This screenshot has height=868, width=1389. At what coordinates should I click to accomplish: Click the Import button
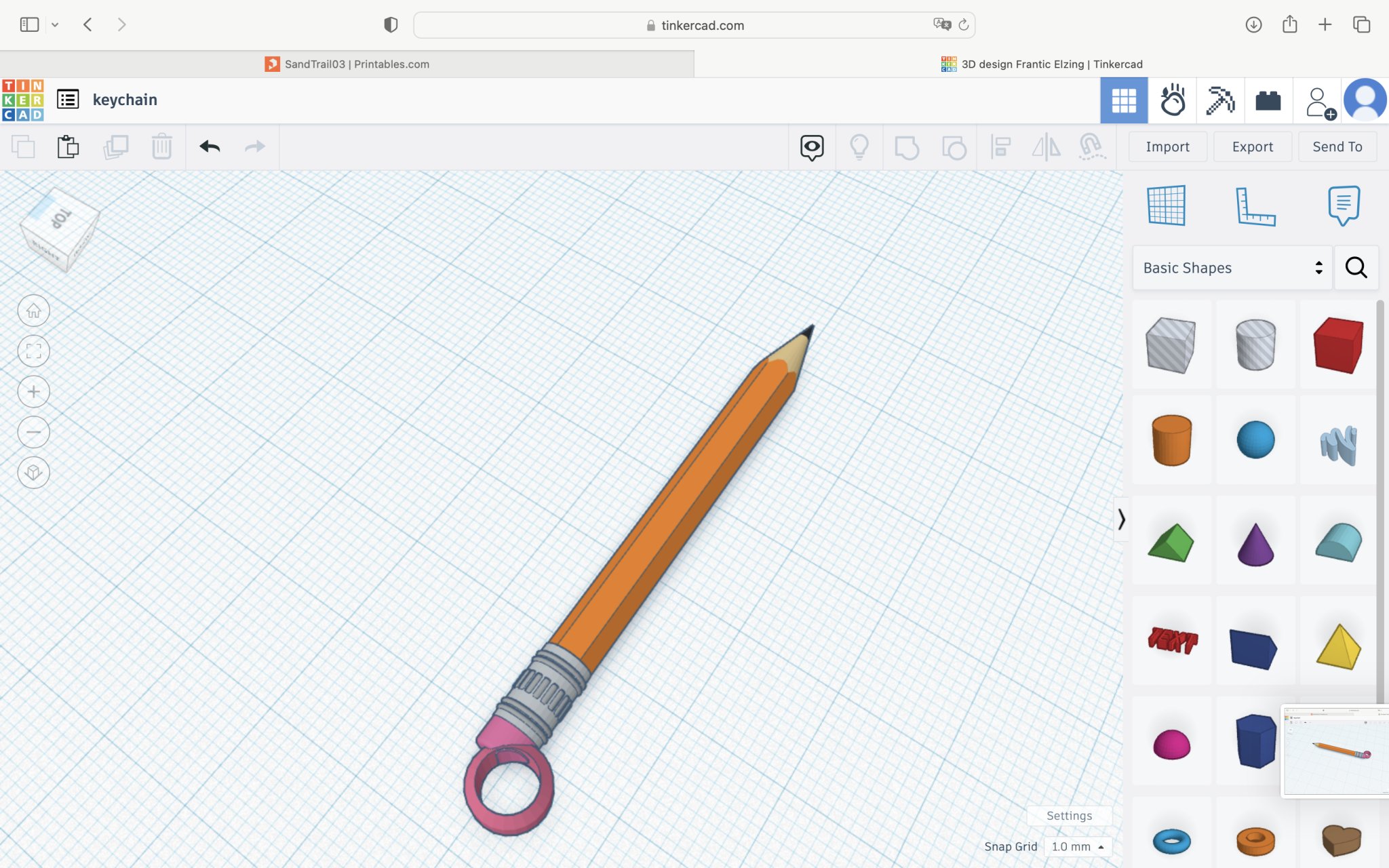point(1167,146)
